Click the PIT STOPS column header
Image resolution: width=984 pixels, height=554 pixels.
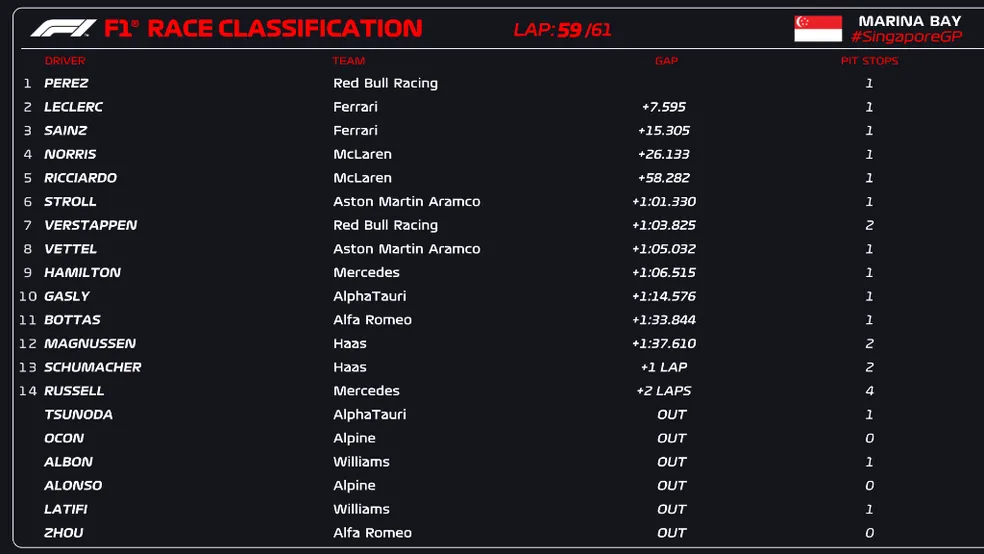click(869, 61)
